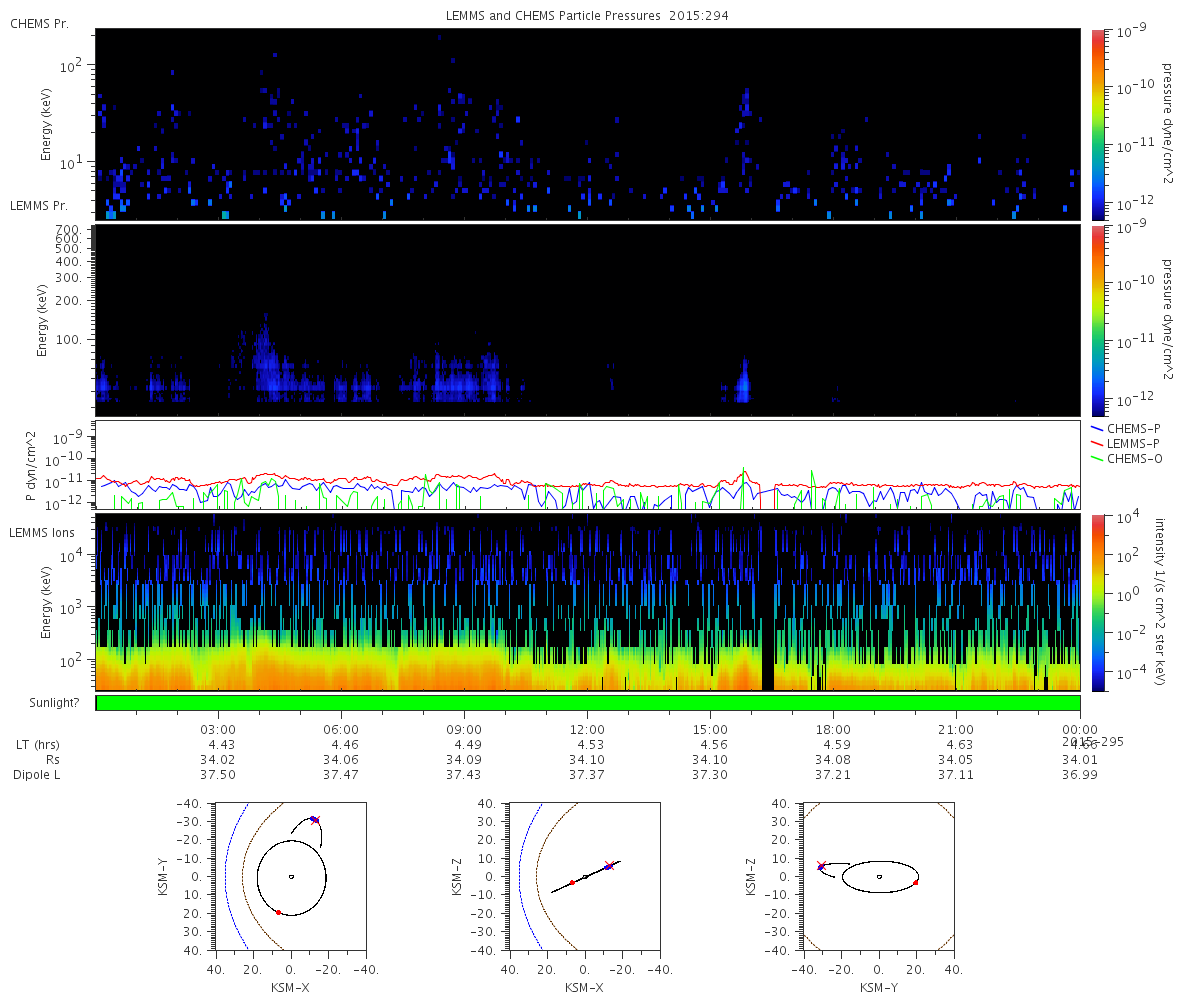1200x1000 pixels.
Task: Click the 'LT (hrs)' row label
Action: 35,745
